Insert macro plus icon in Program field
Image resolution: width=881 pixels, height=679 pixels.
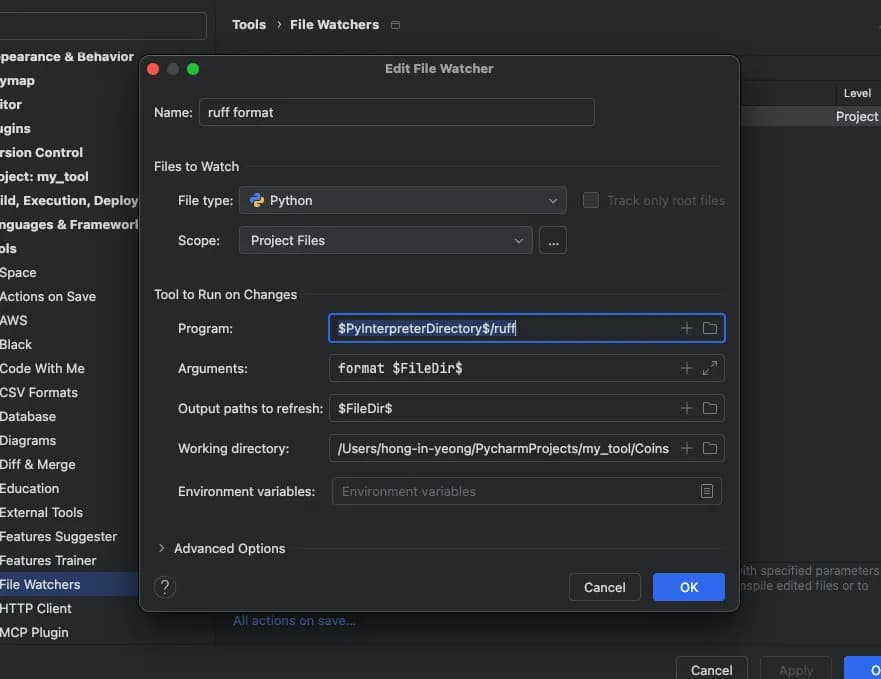click(687, 328)
